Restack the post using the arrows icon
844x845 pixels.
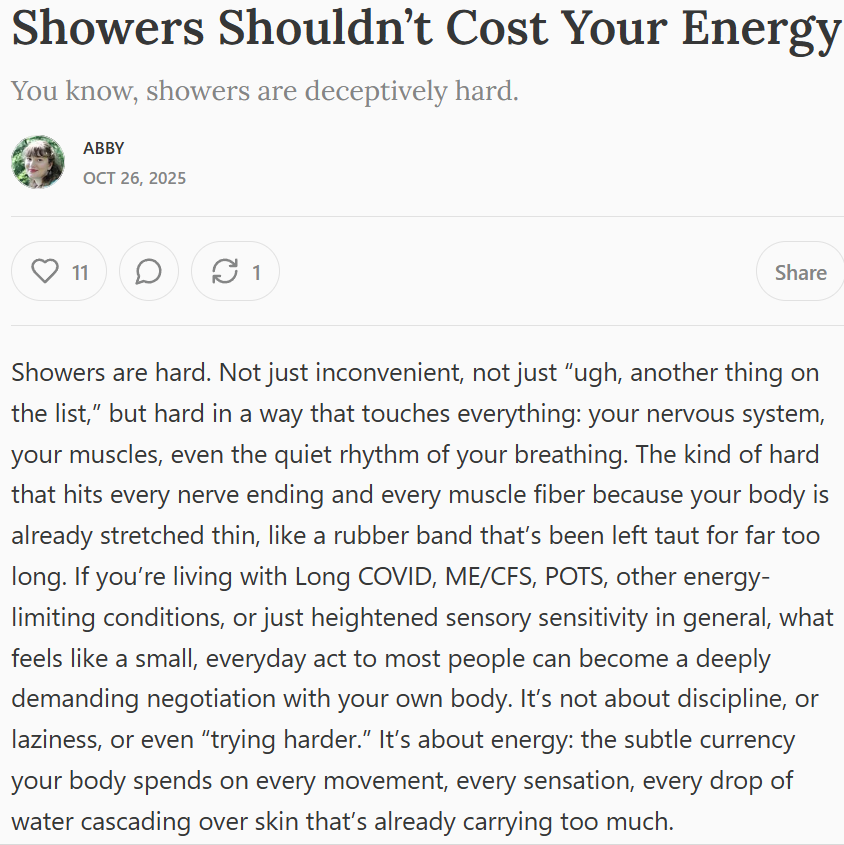pos(226,271)
